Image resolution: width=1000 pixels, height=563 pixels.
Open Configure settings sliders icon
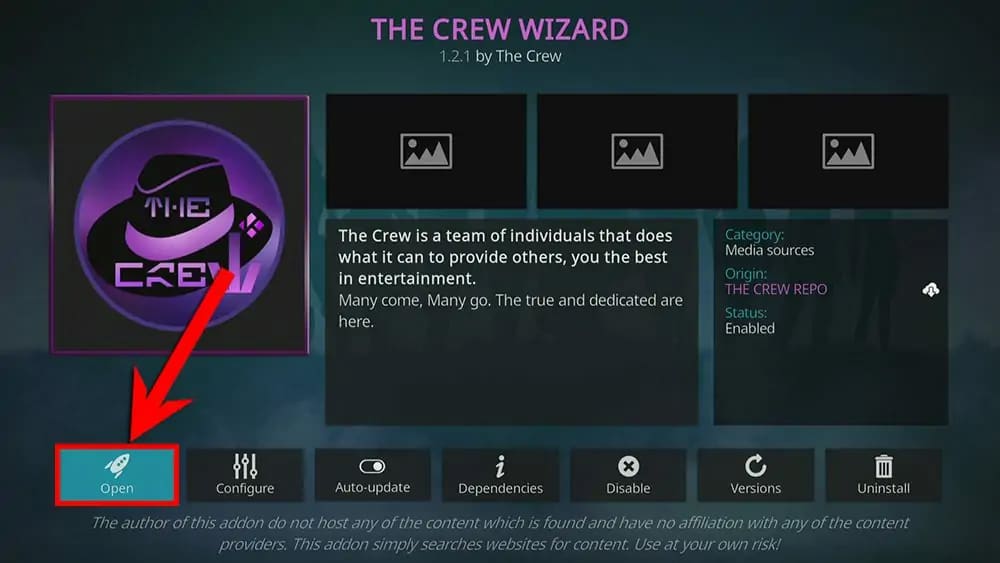click(245, 466)
